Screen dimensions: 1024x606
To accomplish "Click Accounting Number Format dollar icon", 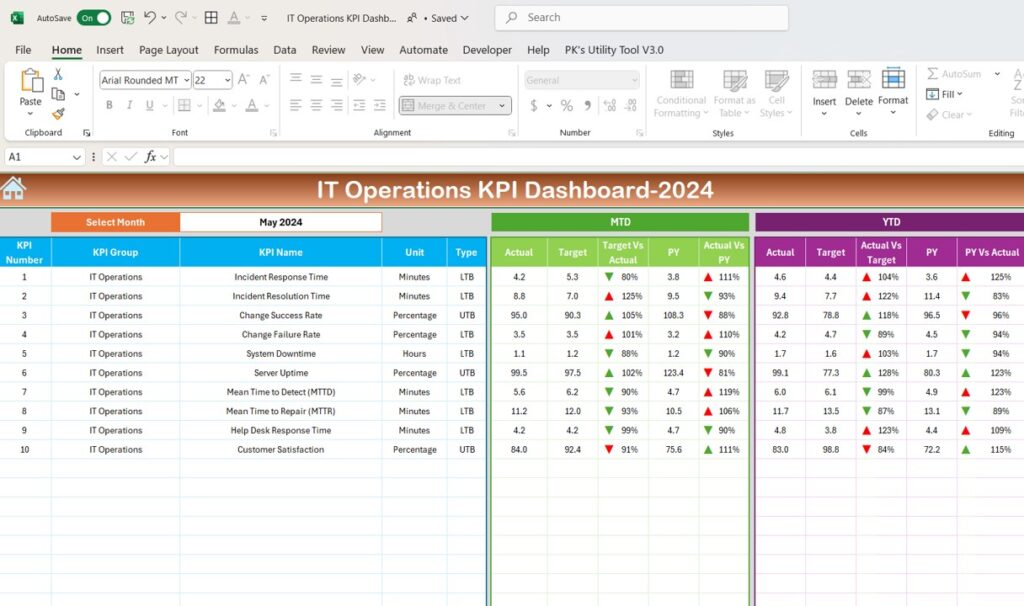I will click(534, 105).
